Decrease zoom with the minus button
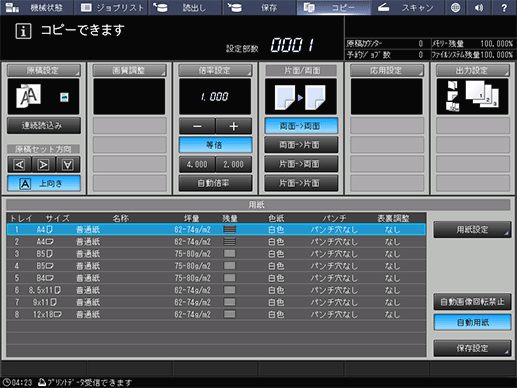517x388 pixels. 197,126
